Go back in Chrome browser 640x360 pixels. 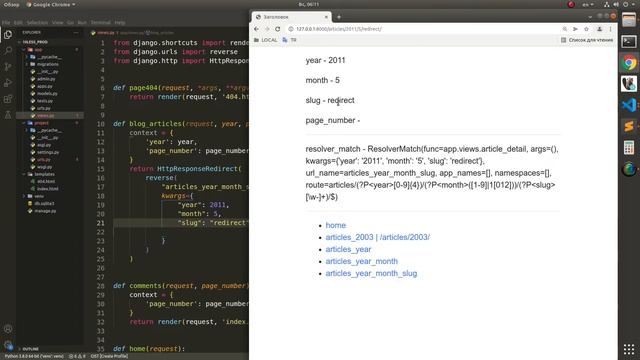(x=256, y=29)
